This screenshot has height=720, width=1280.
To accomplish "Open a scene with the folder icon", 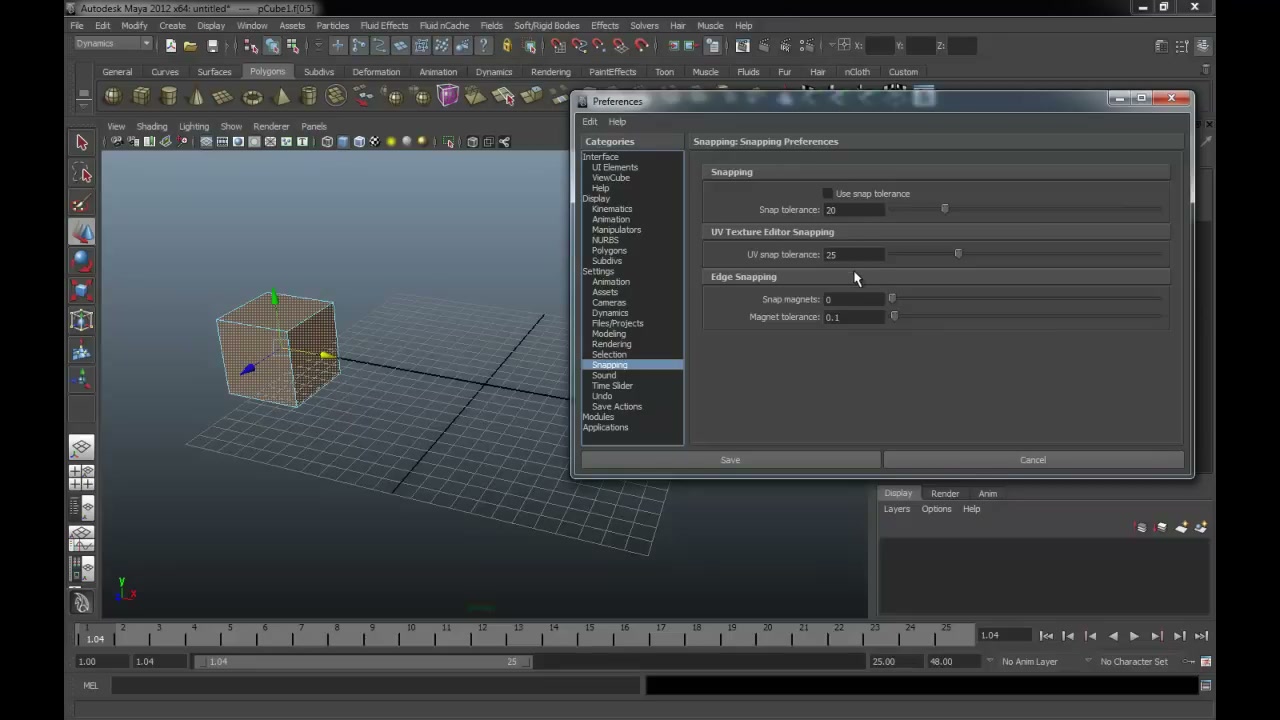I will pyautogui.click(x=190, y=46).
